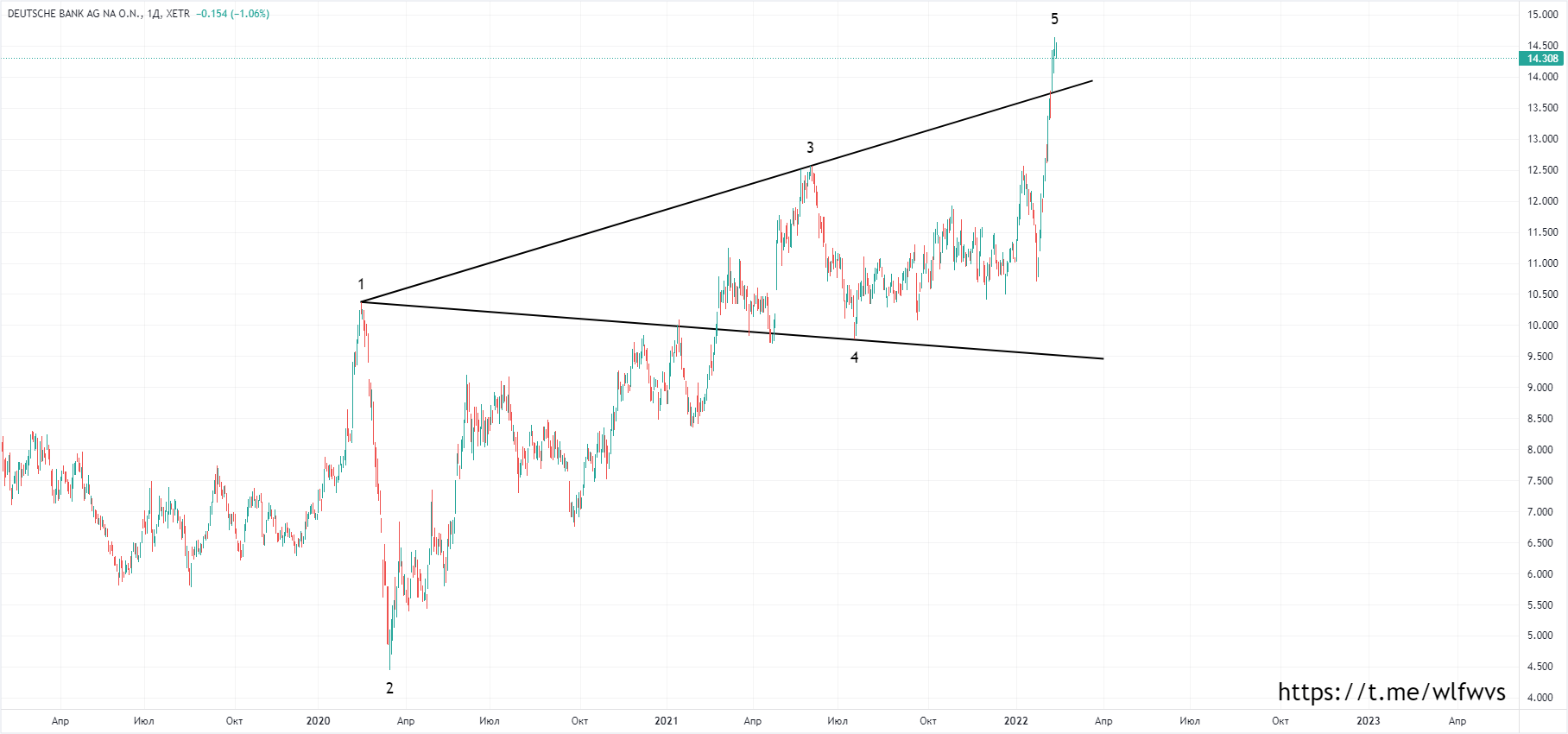Screen dimensions: 1568x734
Task: Click the 2023 label on time axis
Action: pyautogui.click(x=1368, y=721)
